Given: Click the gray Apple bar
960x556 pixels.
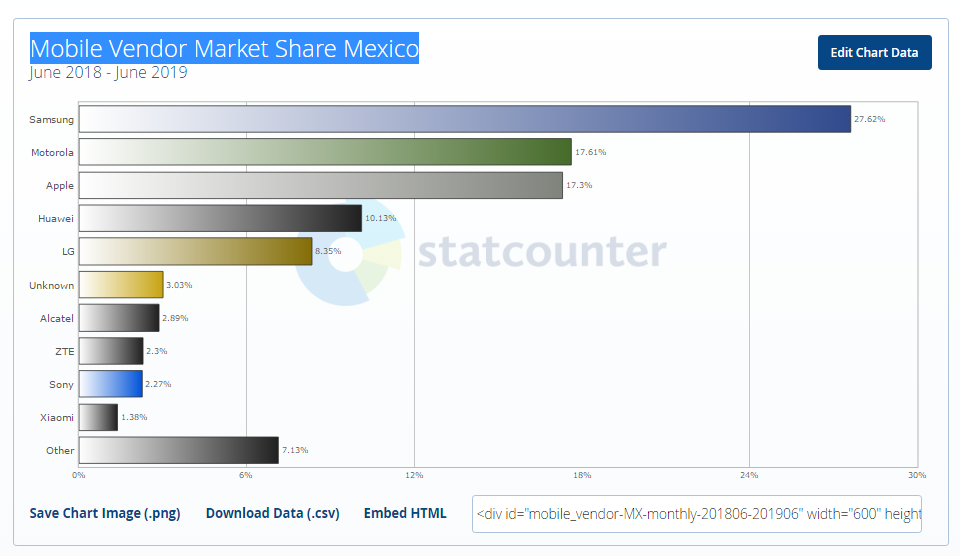Looking at the screenshot, I should [320, 185].
